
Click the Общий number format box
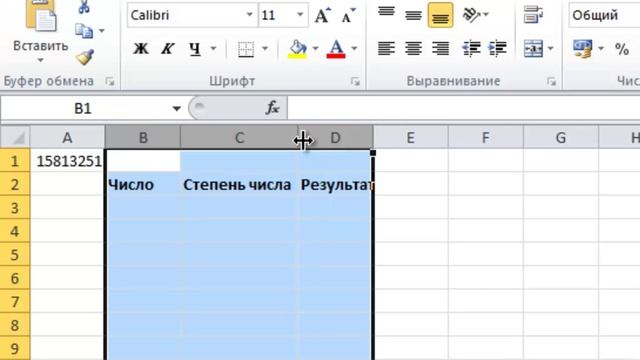604,15
